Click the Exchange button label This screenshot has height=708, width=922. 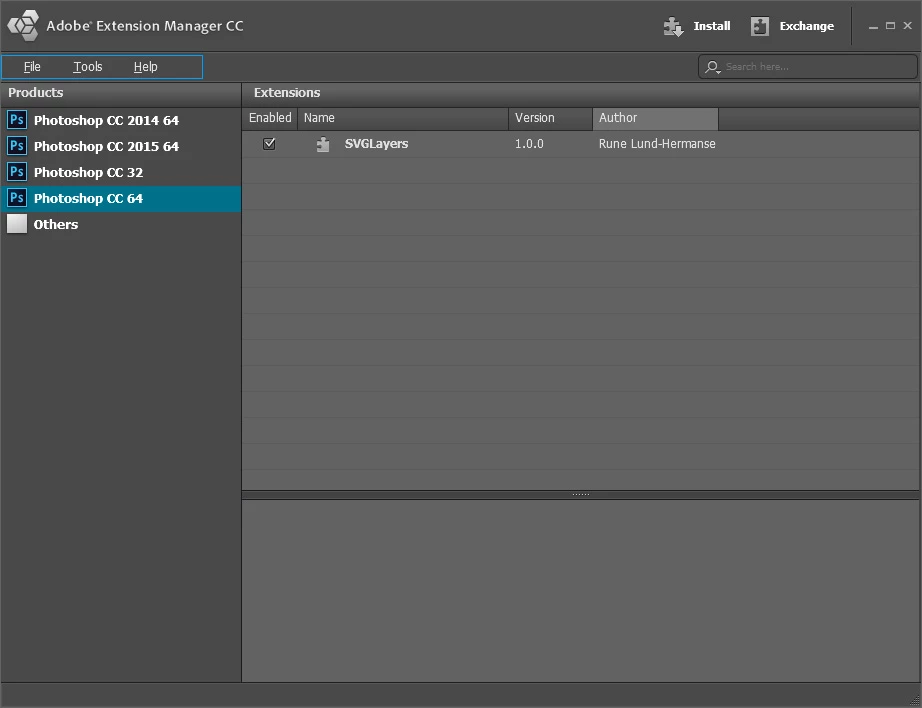[x=807, y=26]
